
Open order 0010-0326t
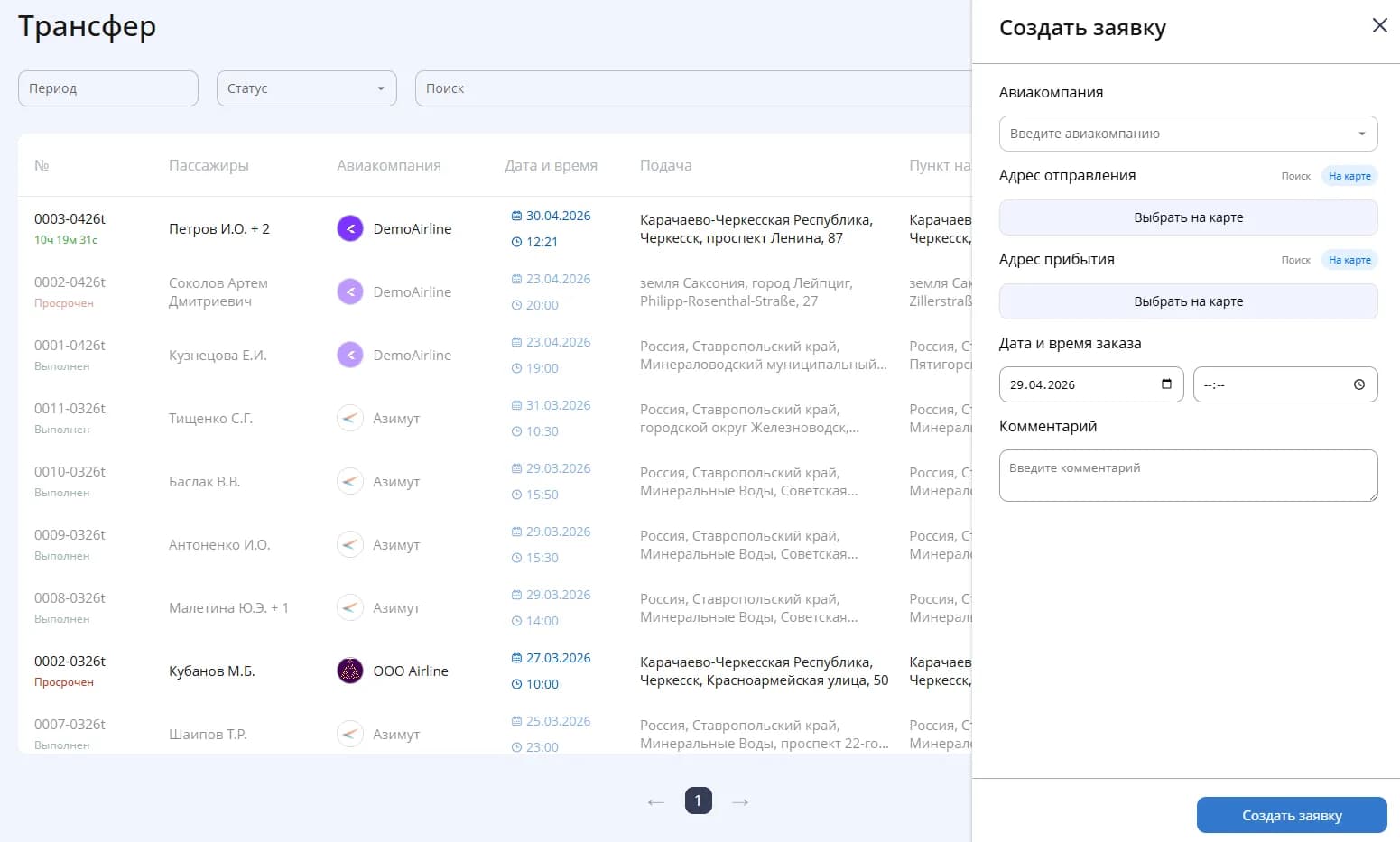70,472
